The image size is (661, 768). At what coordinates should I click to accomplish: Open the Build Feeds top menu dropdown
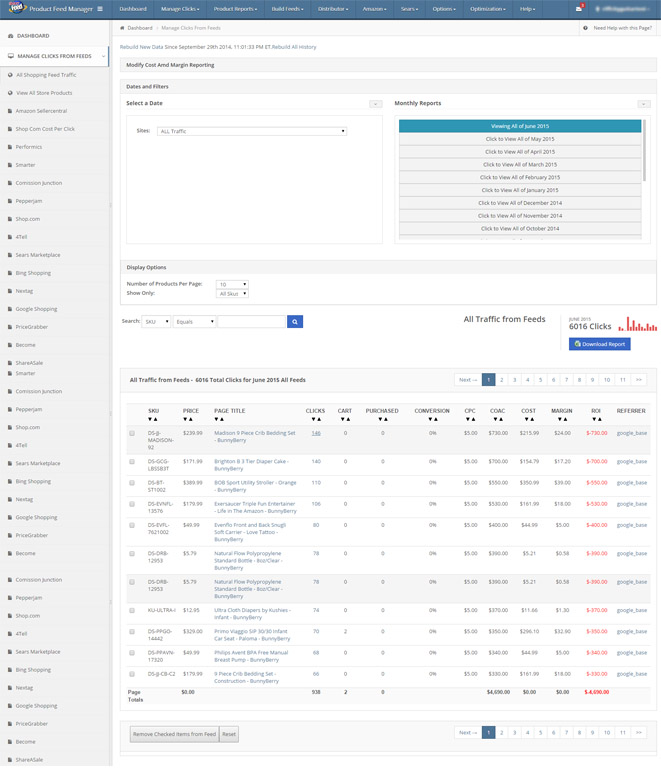[287, 9]
